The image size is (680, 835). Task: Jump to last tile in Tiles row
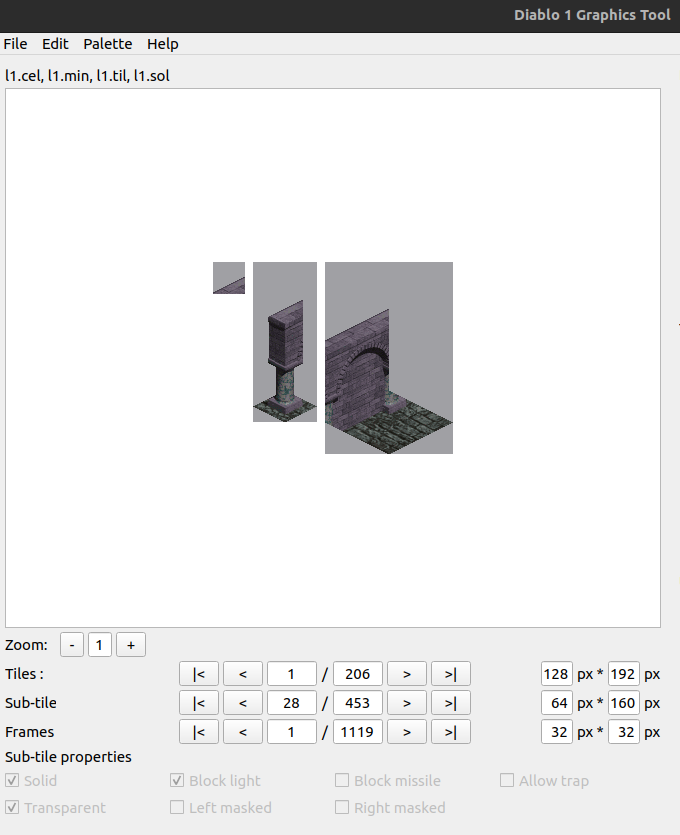450,674
